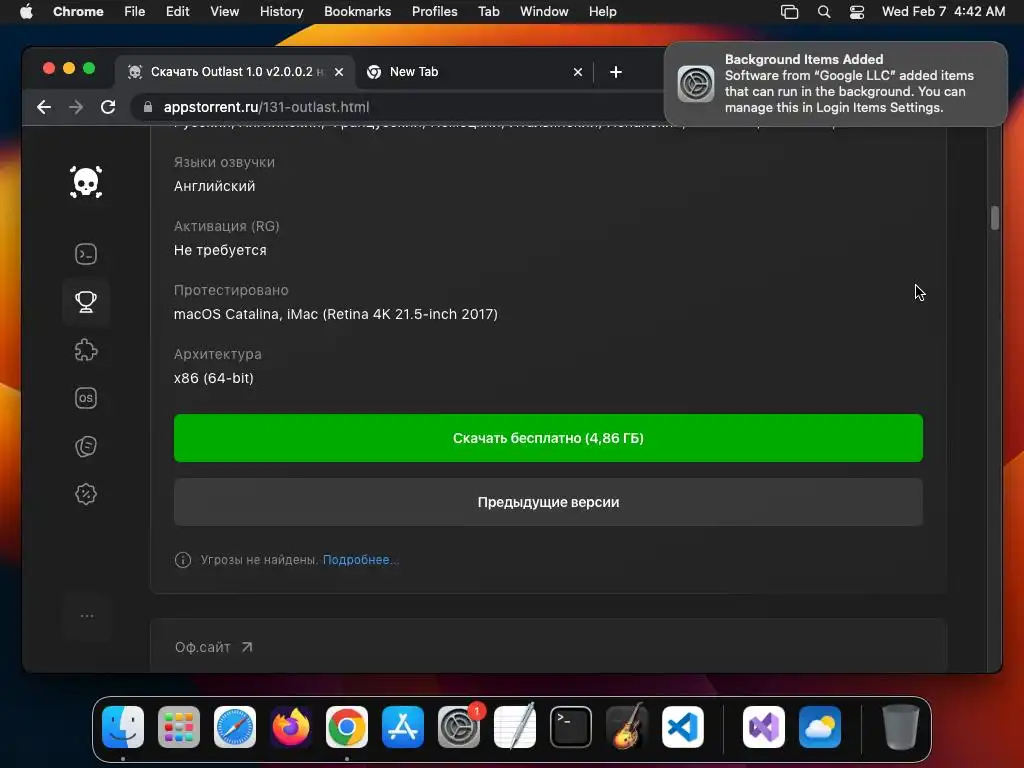Open TextEdit from the Dock
Viewport: 1024px width, 768px height.
coord(515,727)
